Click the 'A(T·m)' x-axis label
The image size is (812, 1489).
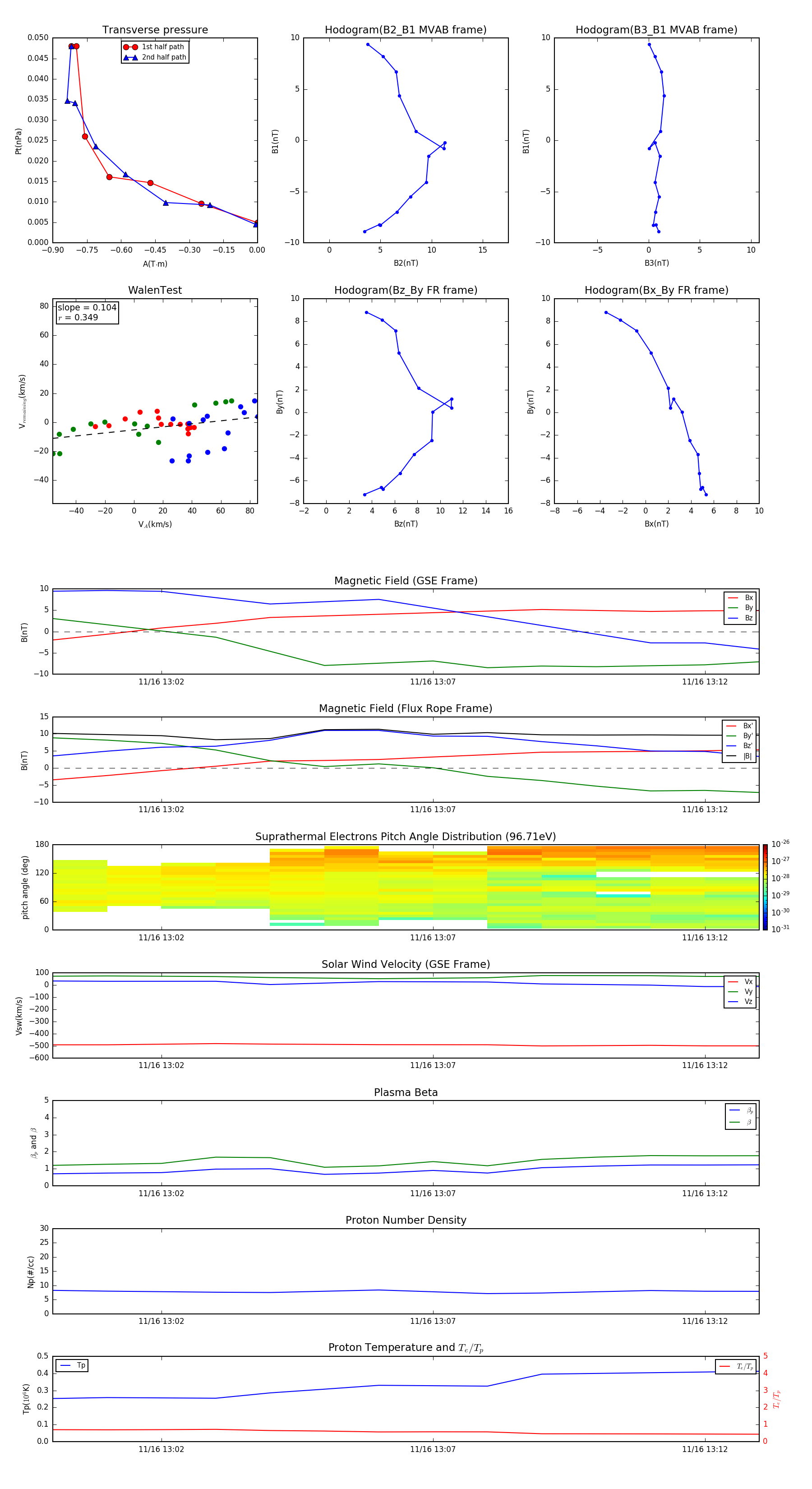point(155,264)
